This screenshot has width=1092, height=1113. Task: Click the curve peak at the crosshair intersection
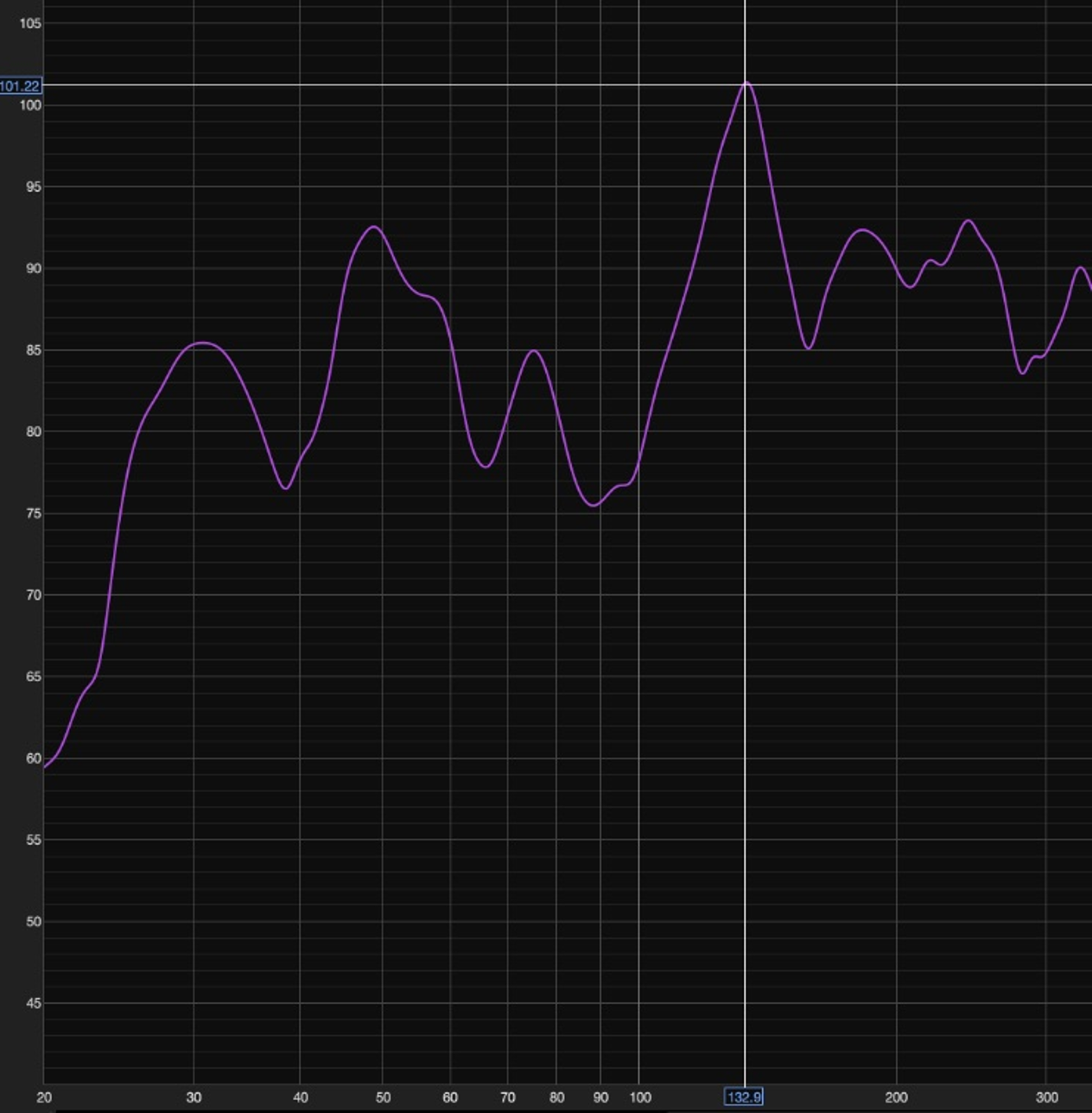(746, 85)
